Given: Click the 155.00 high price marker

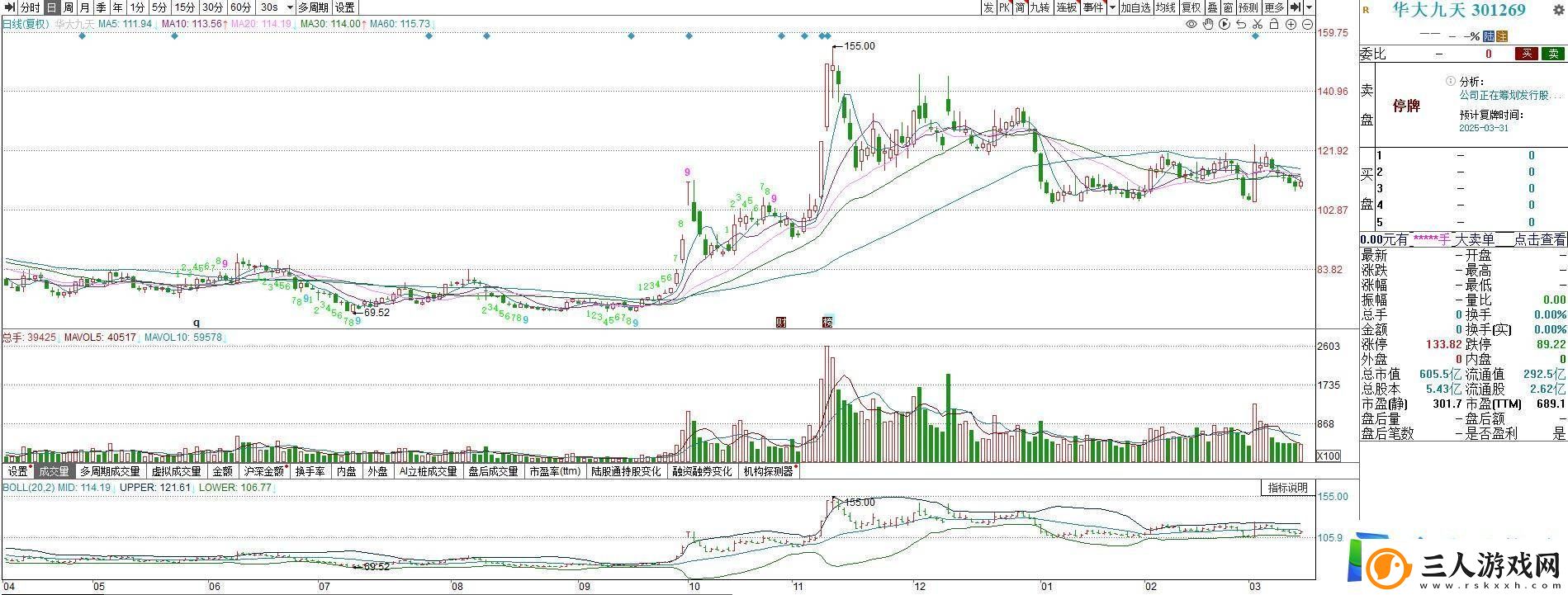Looking at the screenshot, I should (859, 46).
